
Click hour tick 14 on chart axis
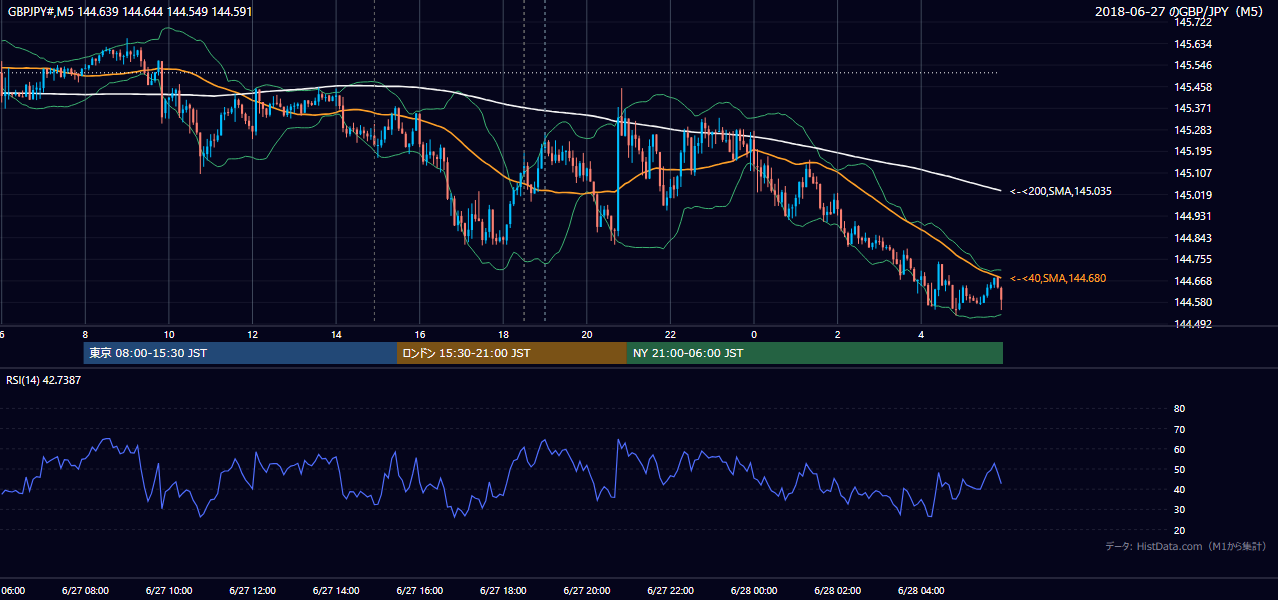(336, 334)
